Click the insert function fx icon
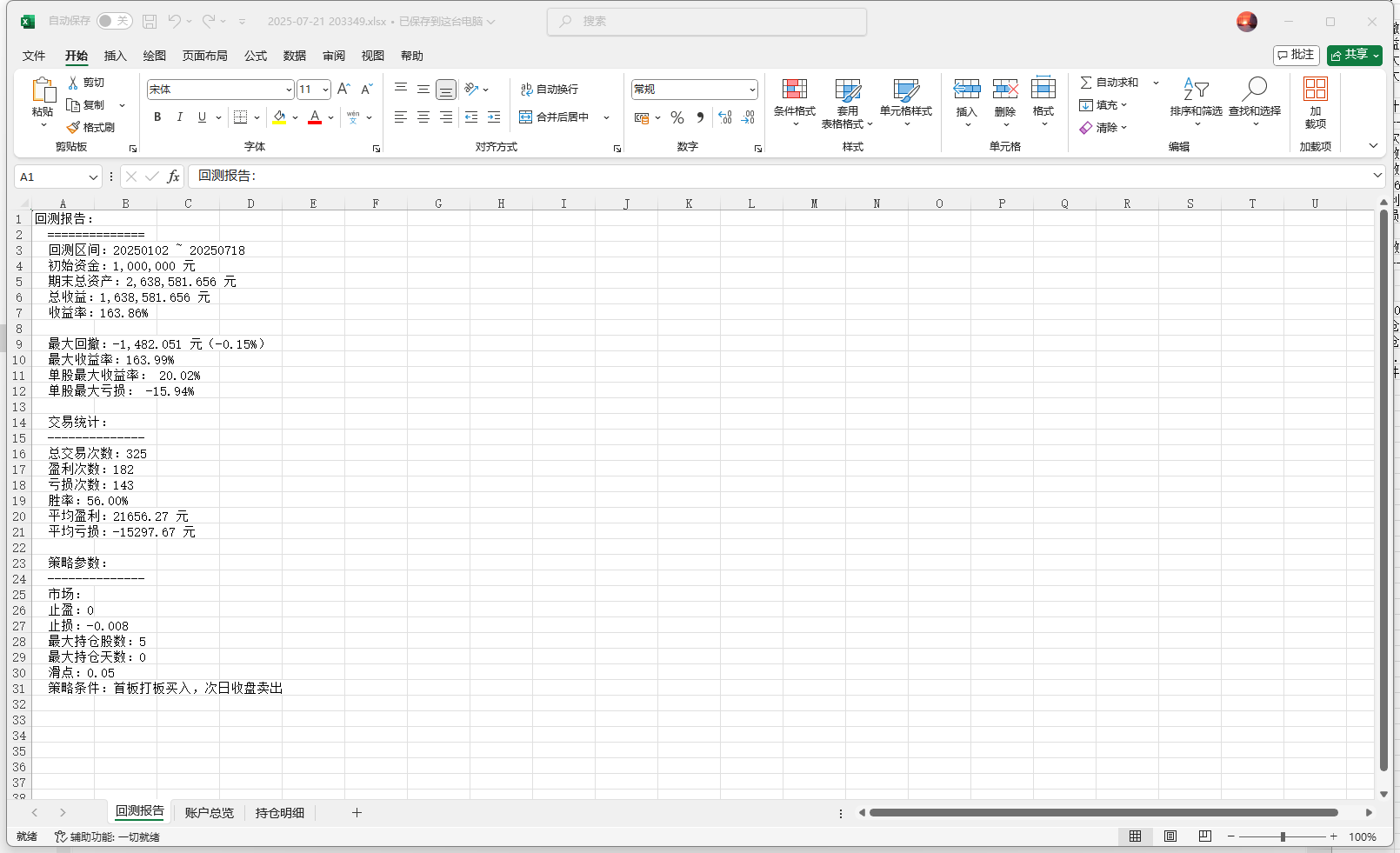The image size is (1400, 853). point(173,177)
